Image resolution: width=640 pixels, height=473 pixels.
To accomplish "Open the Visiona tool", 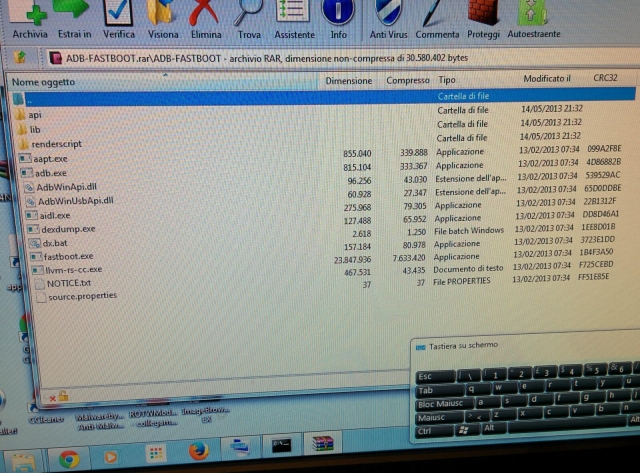I will (x=162, y=18).
